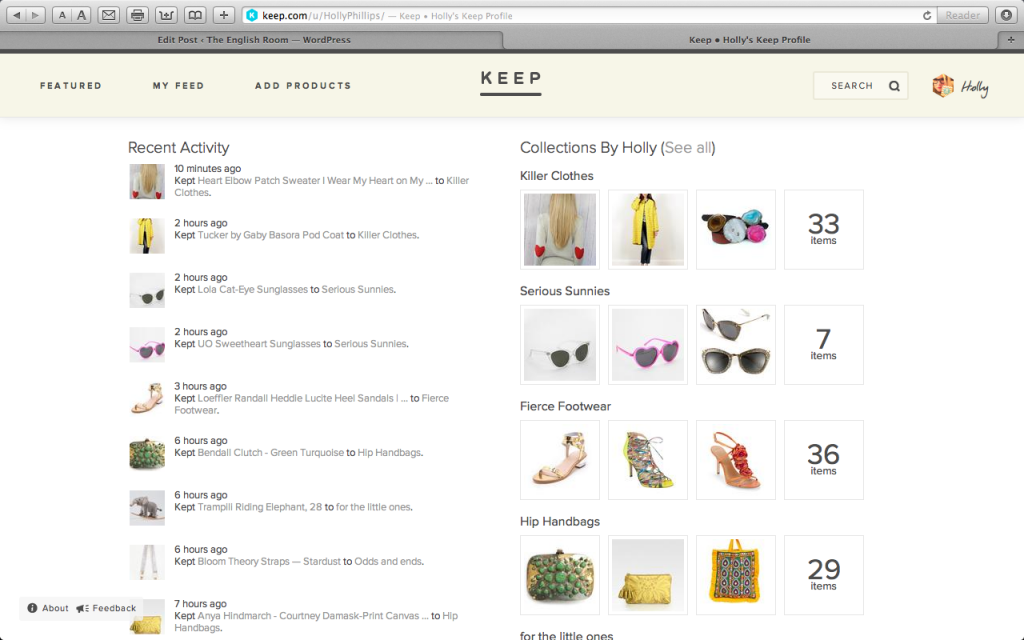
Task: Click the 7 items tile
Action: click(x=824, y=344)
